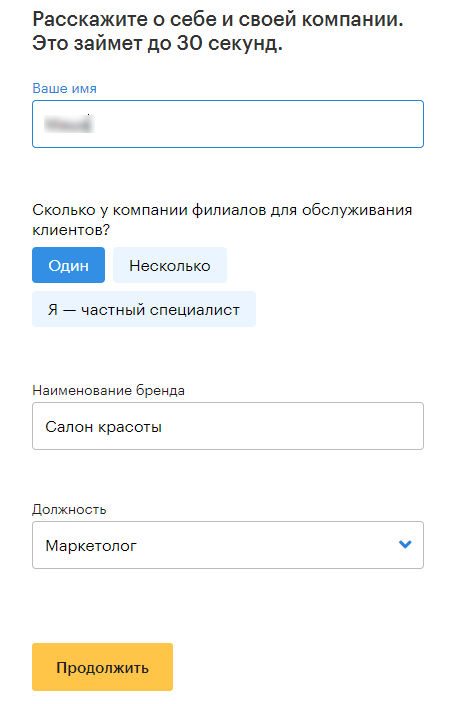
Task: Select the "Один" branch option
Action: (68, 265)
